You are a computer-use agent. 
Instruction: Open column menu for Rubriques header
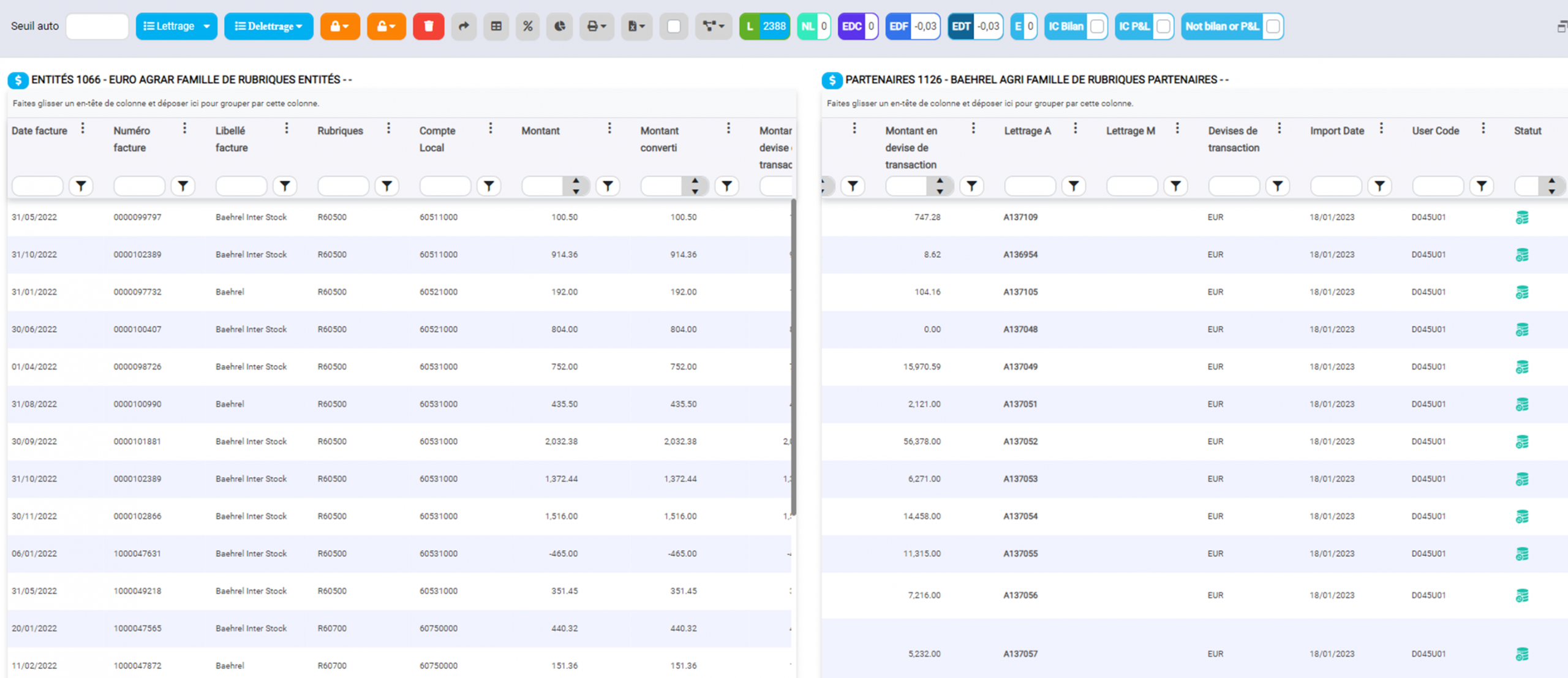coord(388,129)
